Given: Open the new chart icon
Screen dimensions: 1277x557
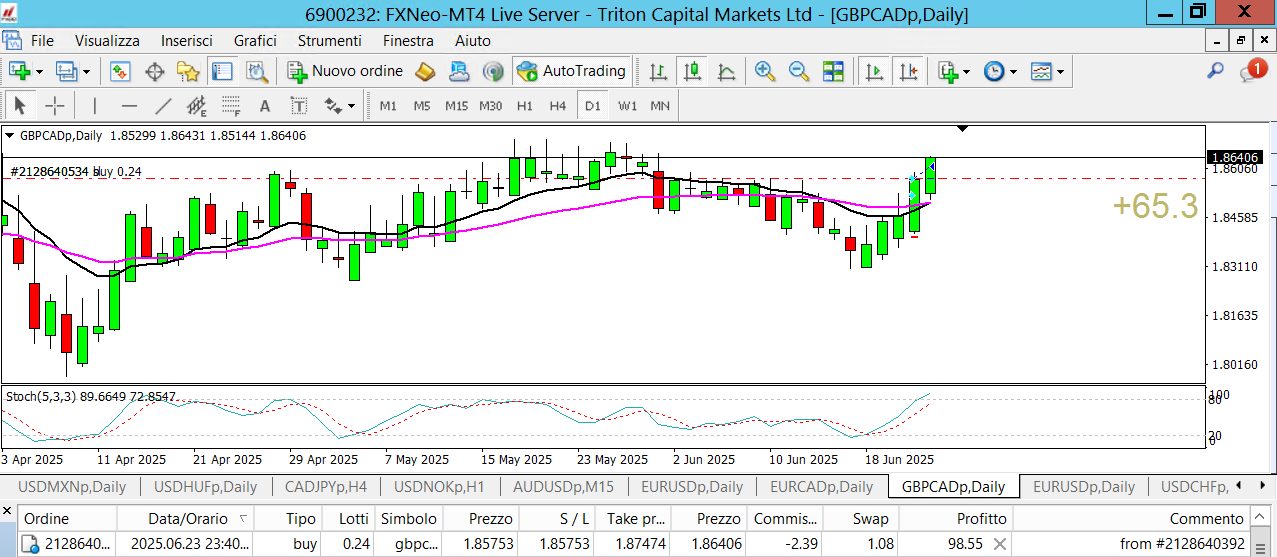Looking at the screenshot, I should point(19,71).
